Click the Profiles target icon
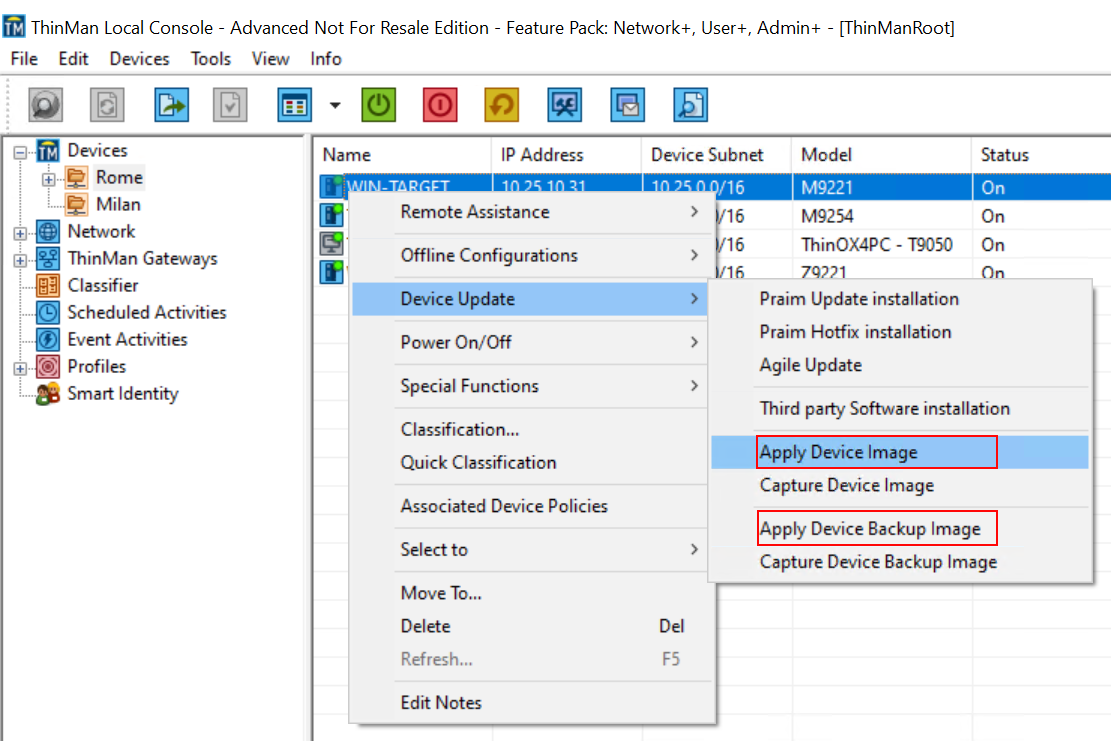The image size is (1111, 741). (48, 366)
